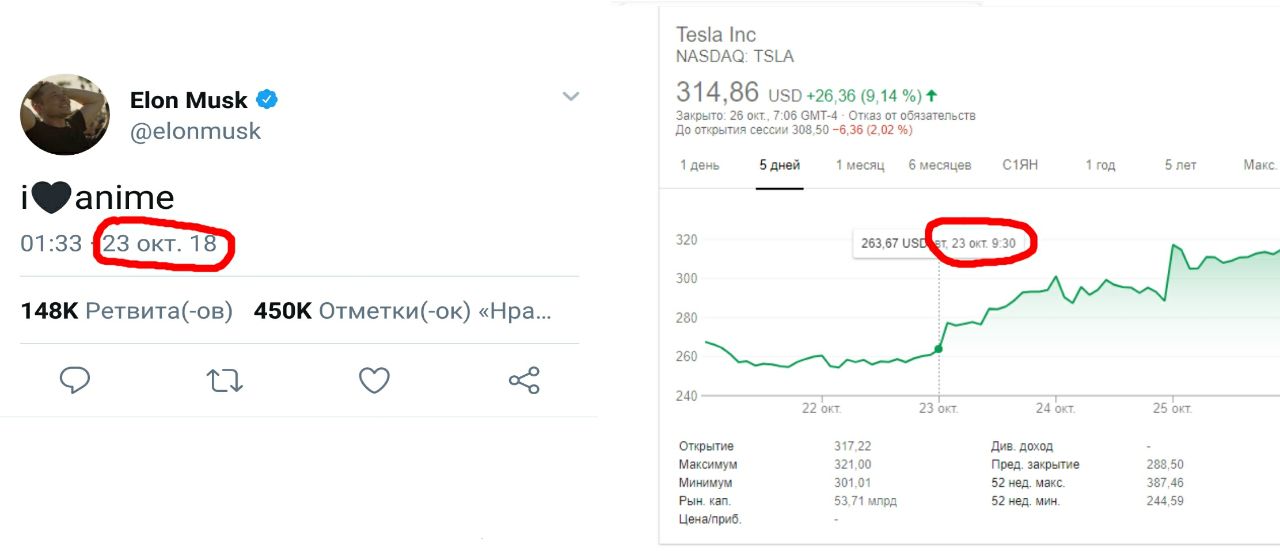Click green up arrow beside price change
The height and width of the screenshot is (553, 1280).
(x=932, y=96)
